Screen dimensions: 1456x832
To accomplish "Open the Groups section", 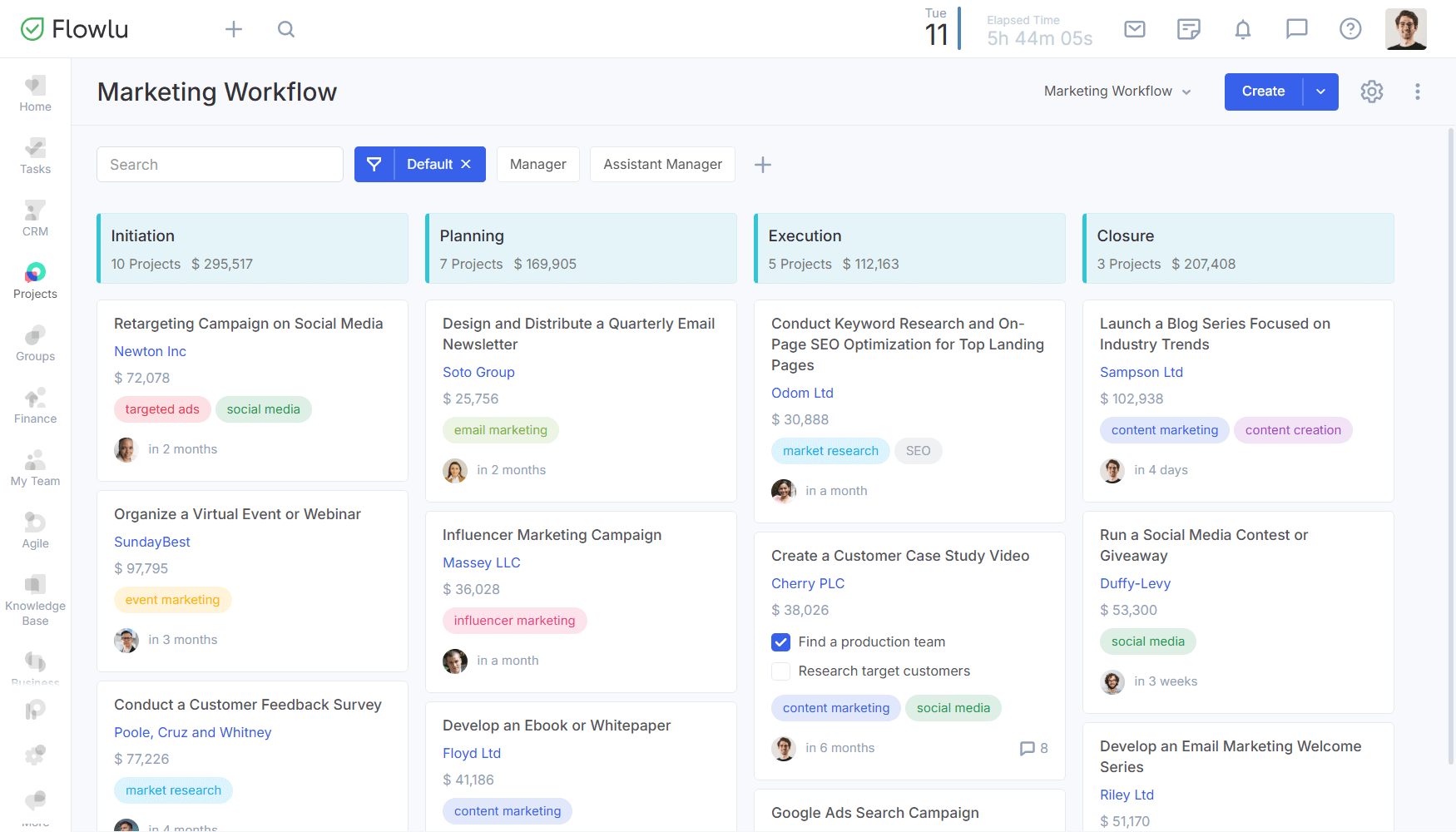I will 34,341.
